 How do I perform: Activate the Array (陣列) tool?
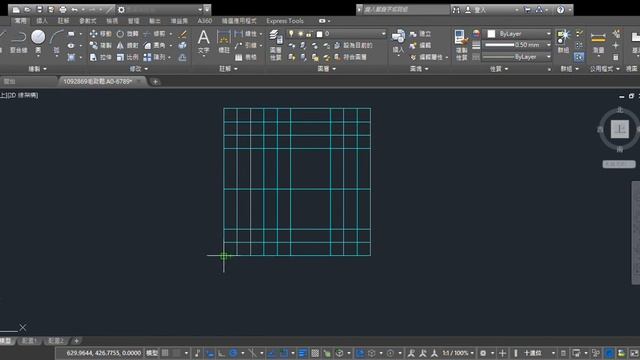click(x=155, y=57)
